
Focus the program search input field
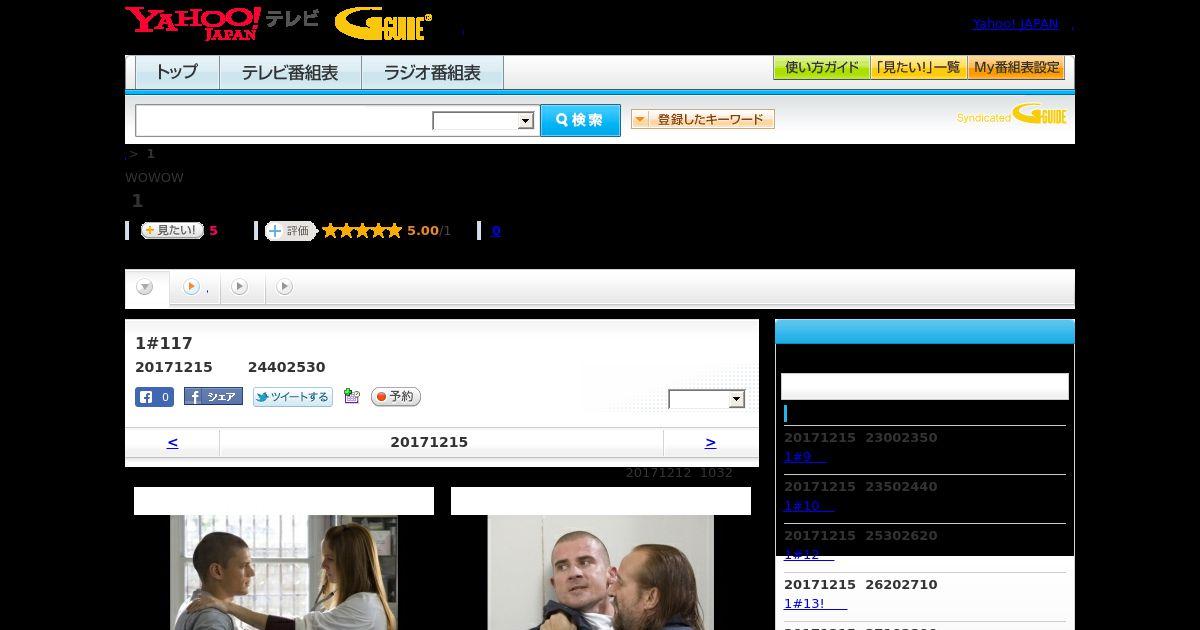(x=284, y=120)
